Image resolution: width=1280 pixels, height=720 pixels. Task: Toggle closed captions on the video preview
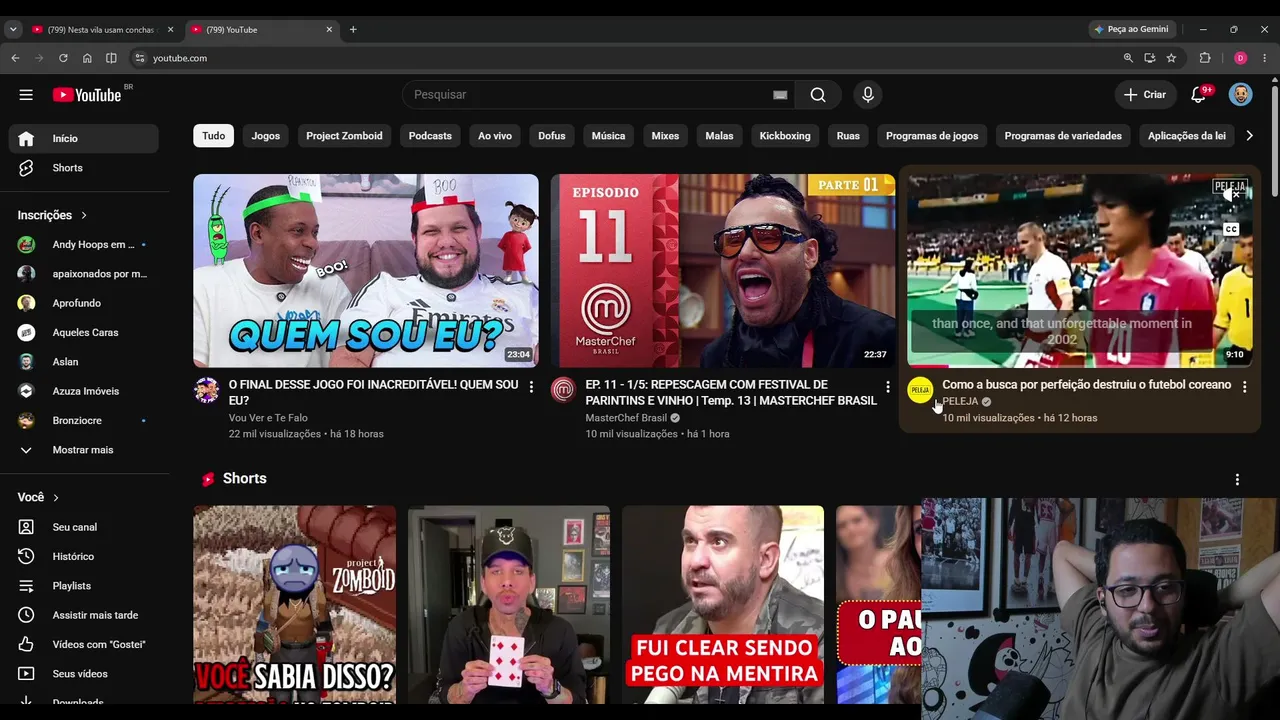(x=1232, y=230)
